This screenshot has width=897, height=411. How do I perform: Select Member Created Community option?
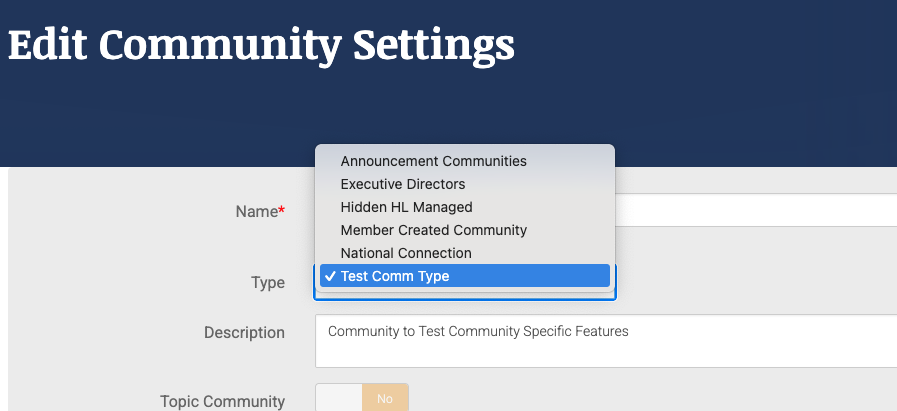pyautogui.click(x=433, y=230)
